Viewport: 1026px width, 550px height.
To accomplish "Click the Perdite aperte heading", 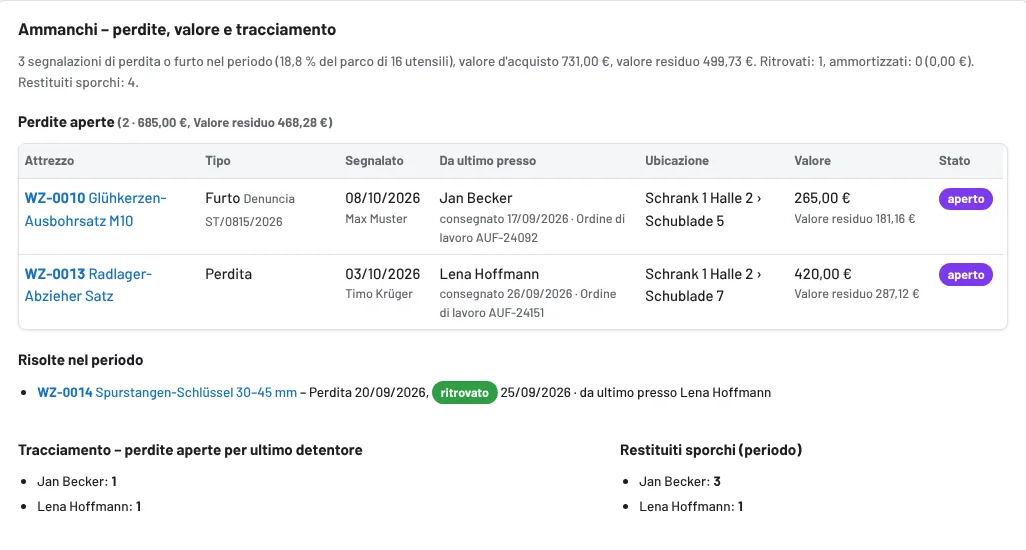I will click(66, 122).
